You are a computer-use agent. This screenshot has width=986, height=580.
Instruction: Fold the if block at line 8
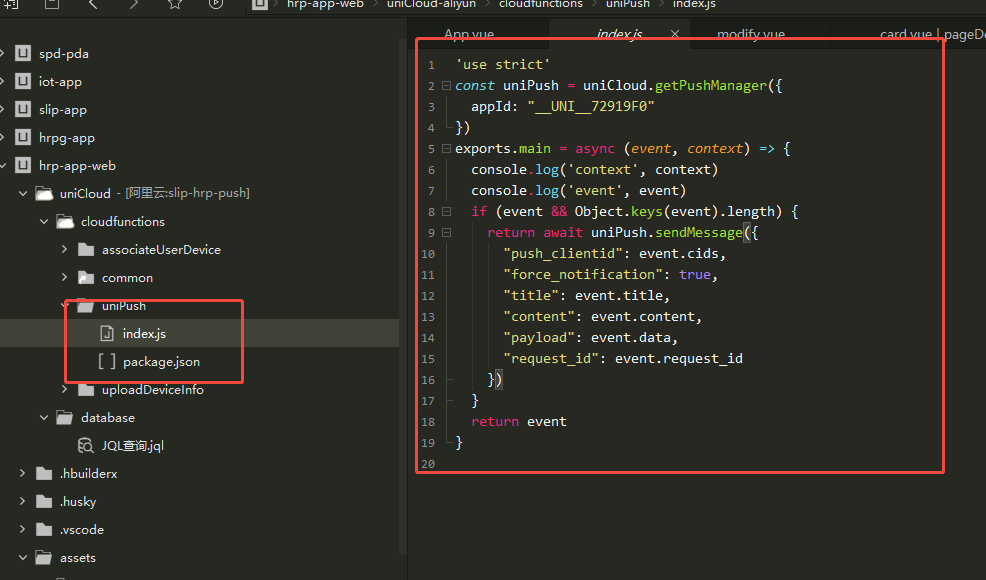click(x=446, y=212)
